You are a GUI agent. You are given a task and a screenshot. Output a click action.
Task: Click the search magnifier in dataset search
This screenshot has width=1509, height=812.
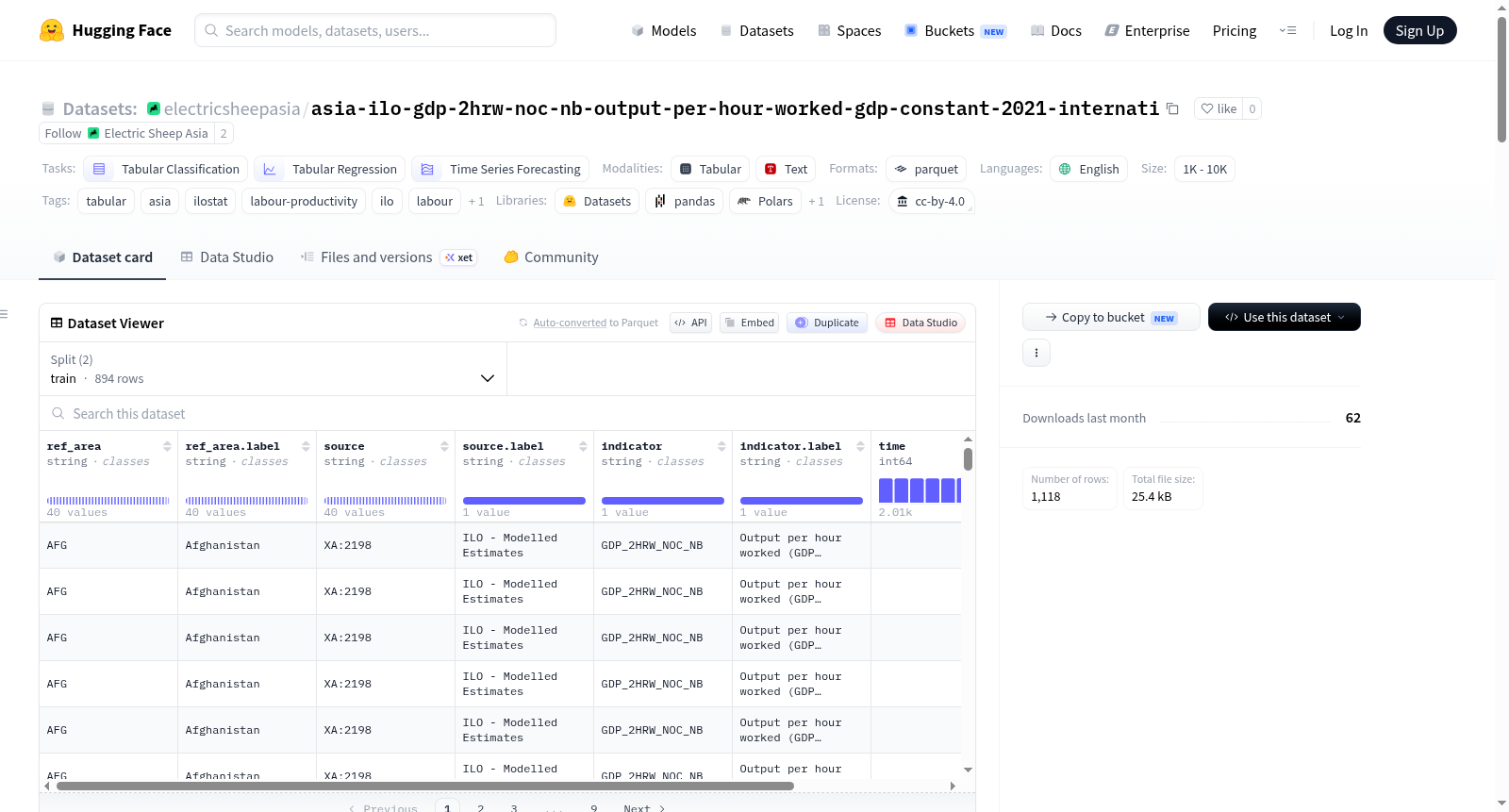tap(58, 413)
